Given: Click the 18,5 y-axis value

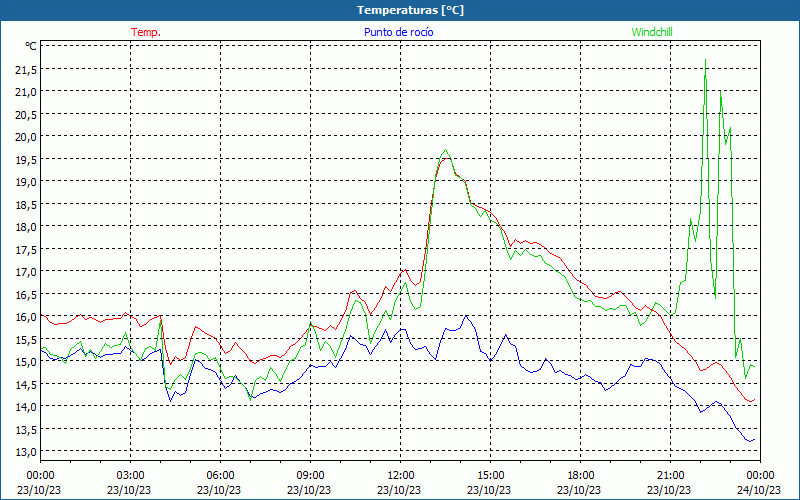Looking at the screenshot, I should [26, 205].
